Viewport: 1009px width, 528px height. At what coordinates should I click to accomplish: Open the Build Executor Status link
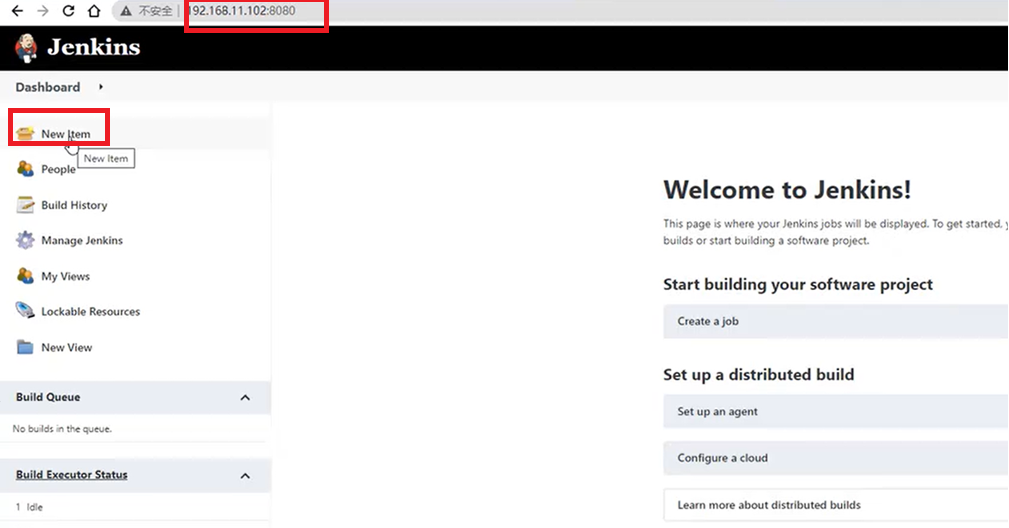pos(71,475)
